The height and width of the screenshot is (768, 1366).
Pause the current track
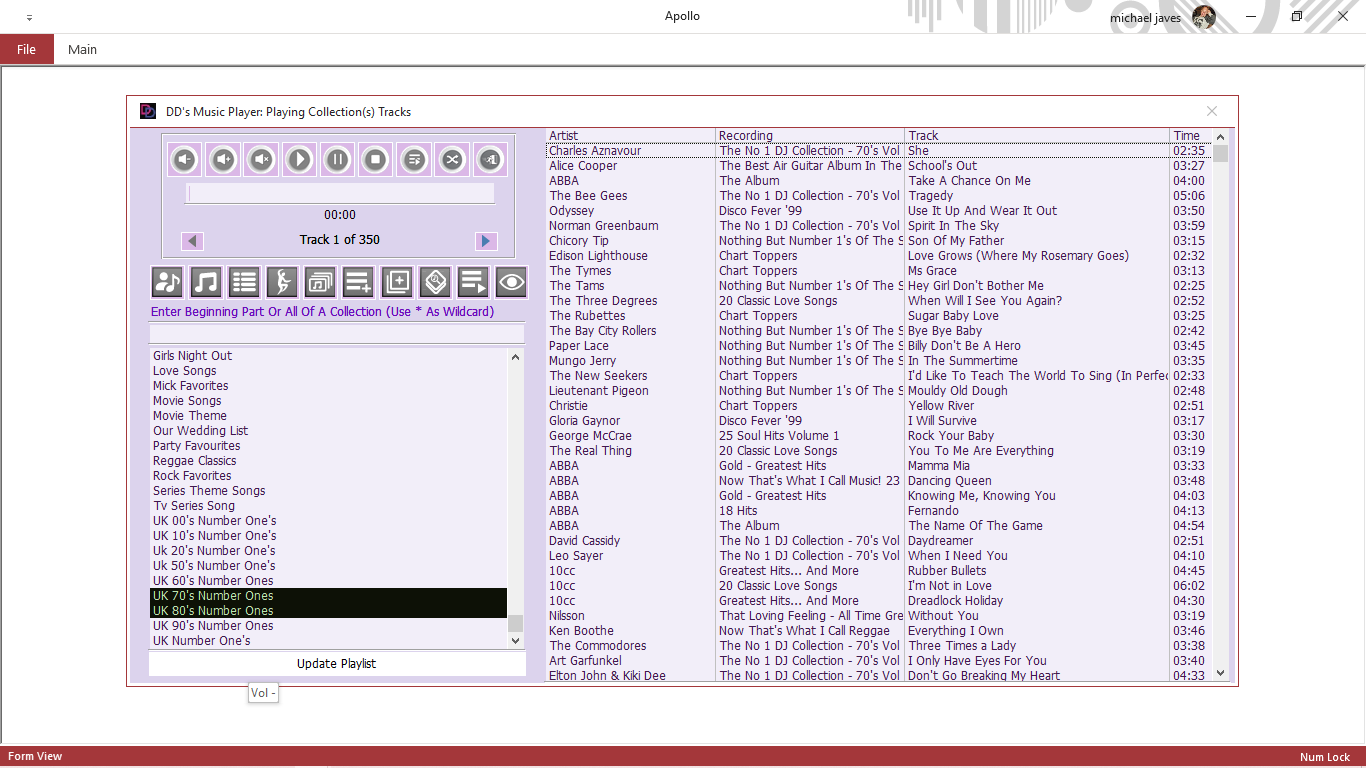point(337,159)
